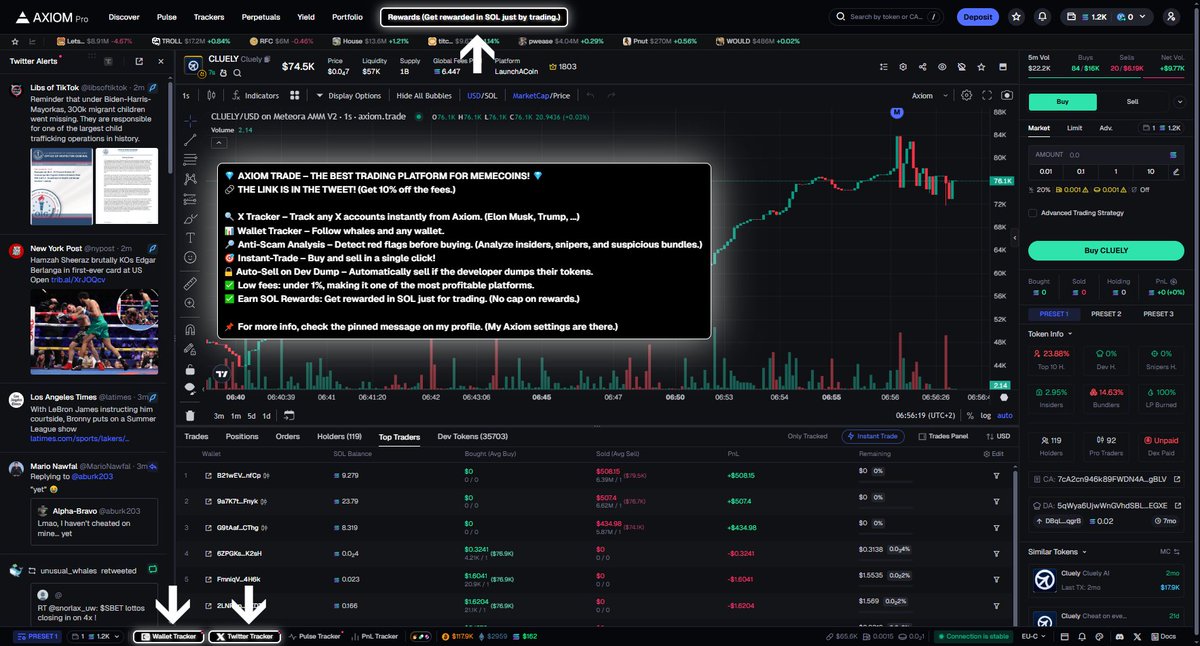
Task: Toggle chart fullscreen mode icon
Action: [987, 95]
